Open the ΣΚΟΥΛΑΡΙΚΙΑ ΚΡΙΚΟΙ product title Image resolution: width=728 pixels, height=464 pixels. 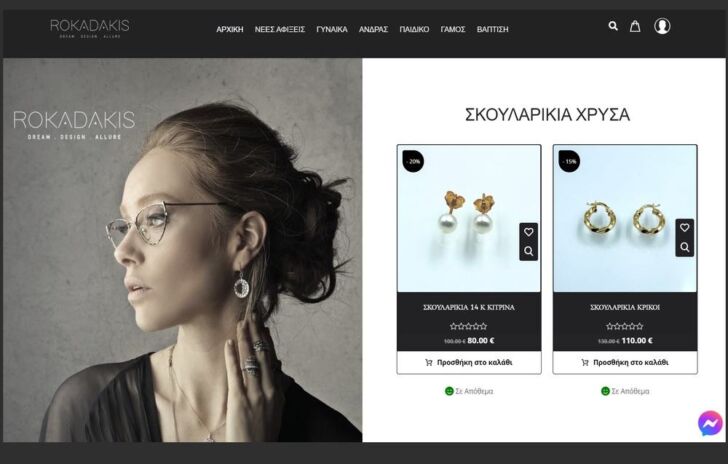pos(625,307)
